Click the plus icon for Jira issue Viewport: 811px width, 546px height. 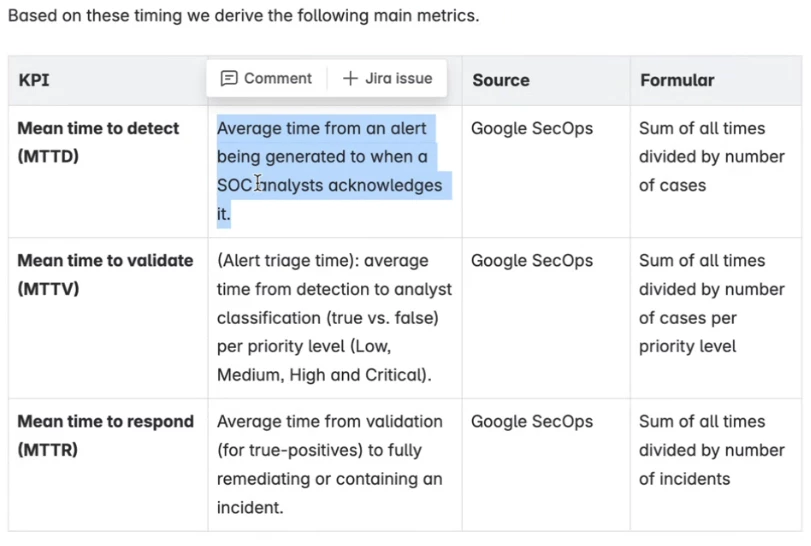[350, 78]
